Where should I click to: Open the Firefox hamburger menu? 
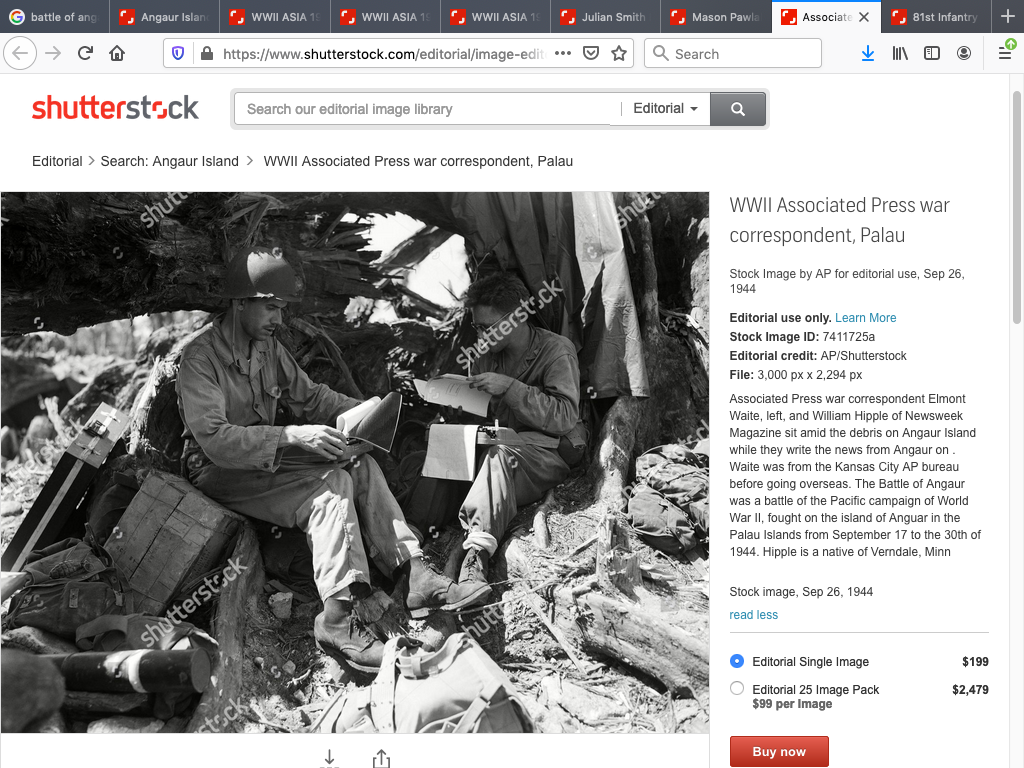[x=1004, y=54]
